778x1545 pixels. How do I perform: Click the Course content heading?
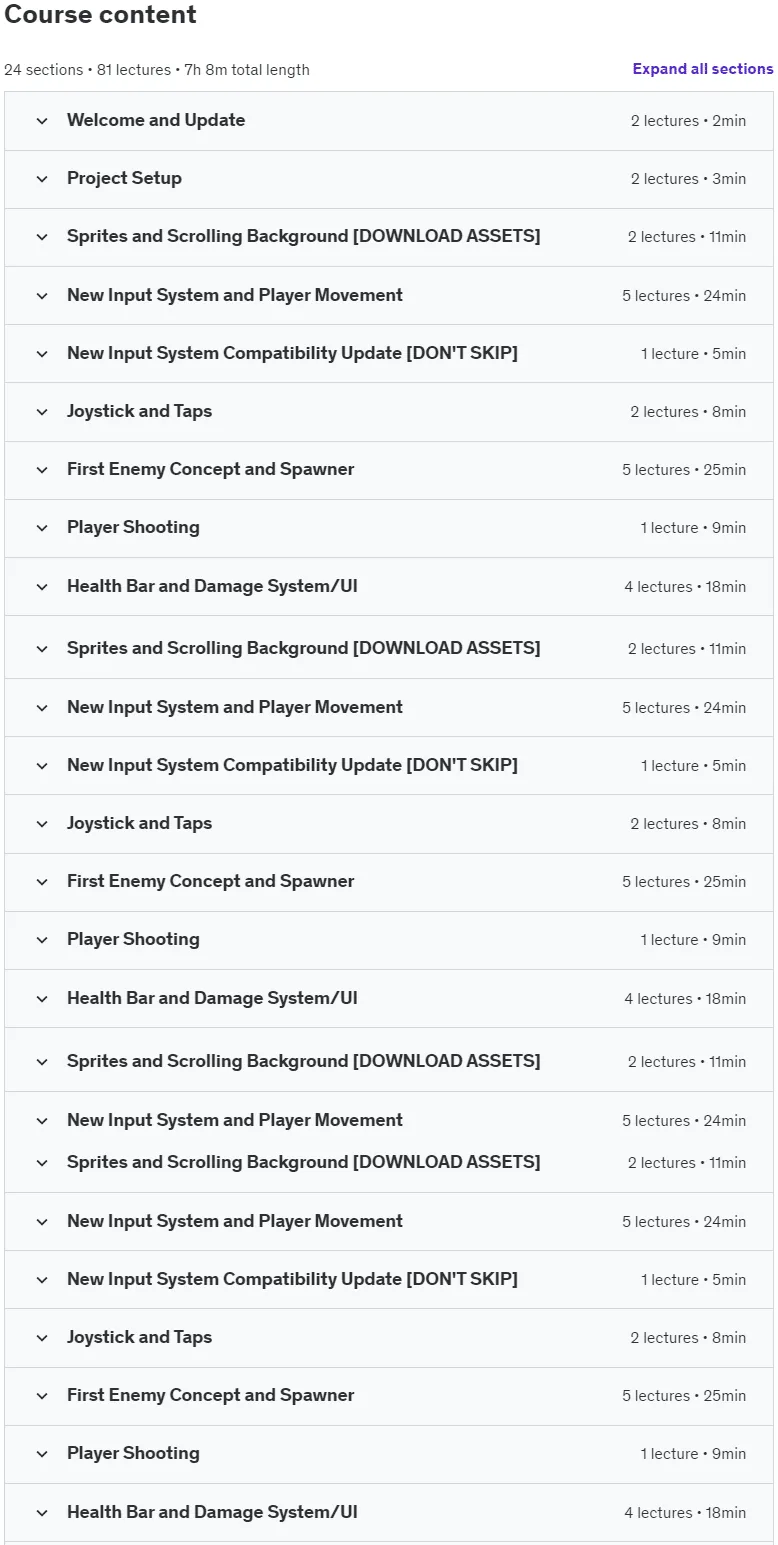101,15
